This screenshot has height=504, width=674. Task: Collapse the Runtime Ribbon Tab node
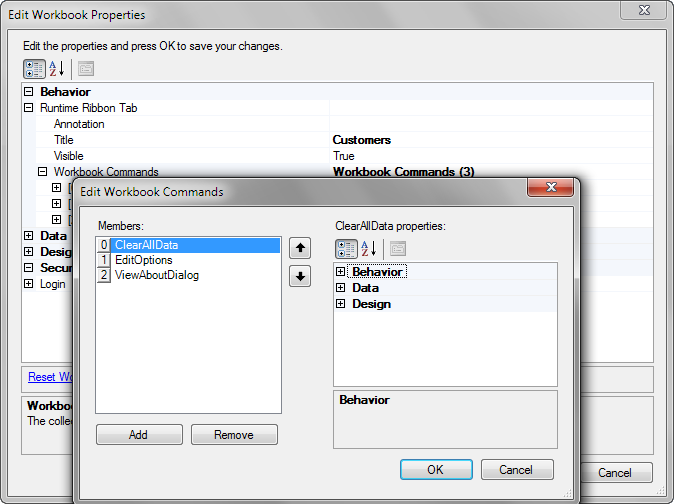[x=28, y=107]
